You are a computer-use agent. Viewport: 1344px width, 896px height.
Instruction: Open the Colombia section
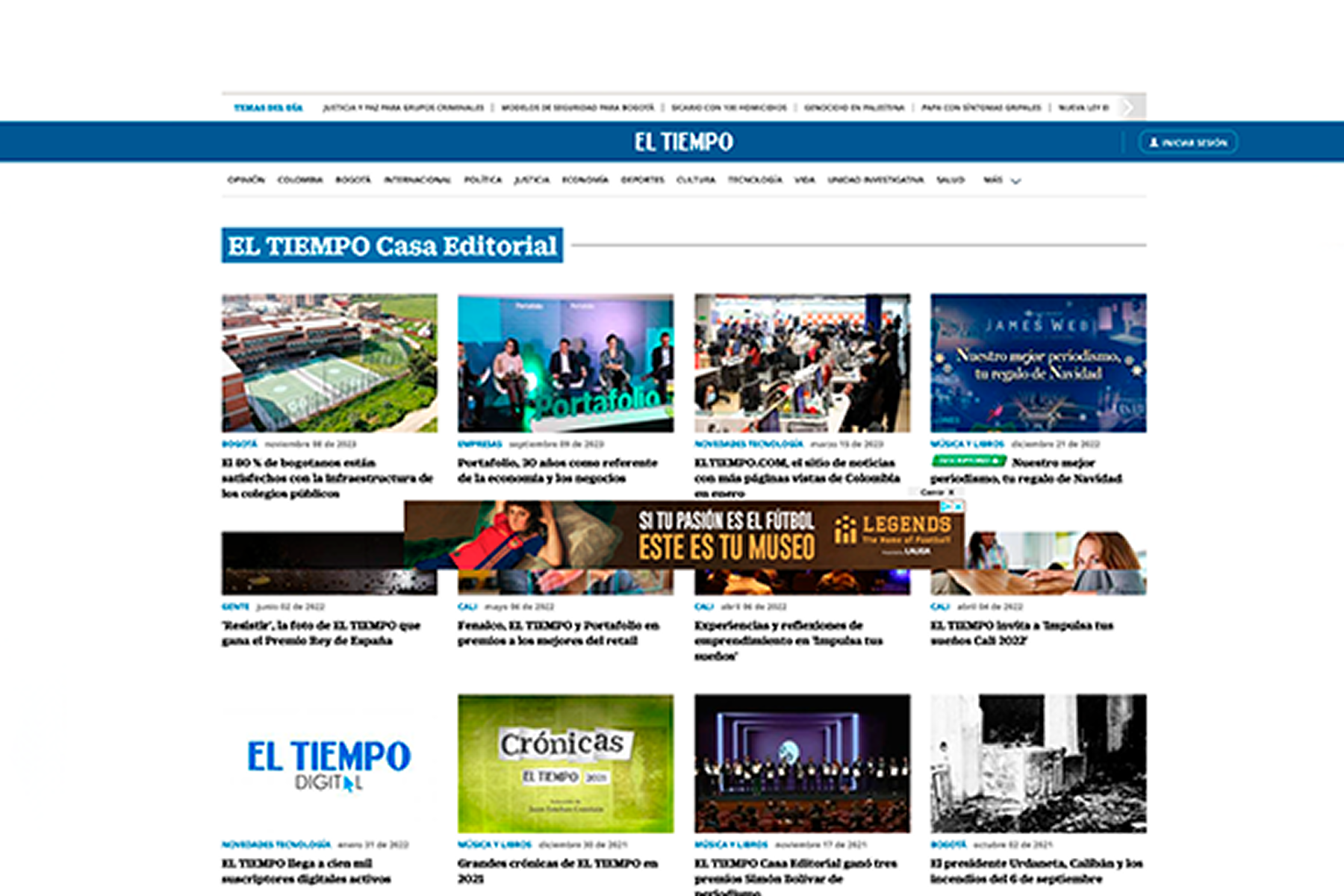click(300, 180)
